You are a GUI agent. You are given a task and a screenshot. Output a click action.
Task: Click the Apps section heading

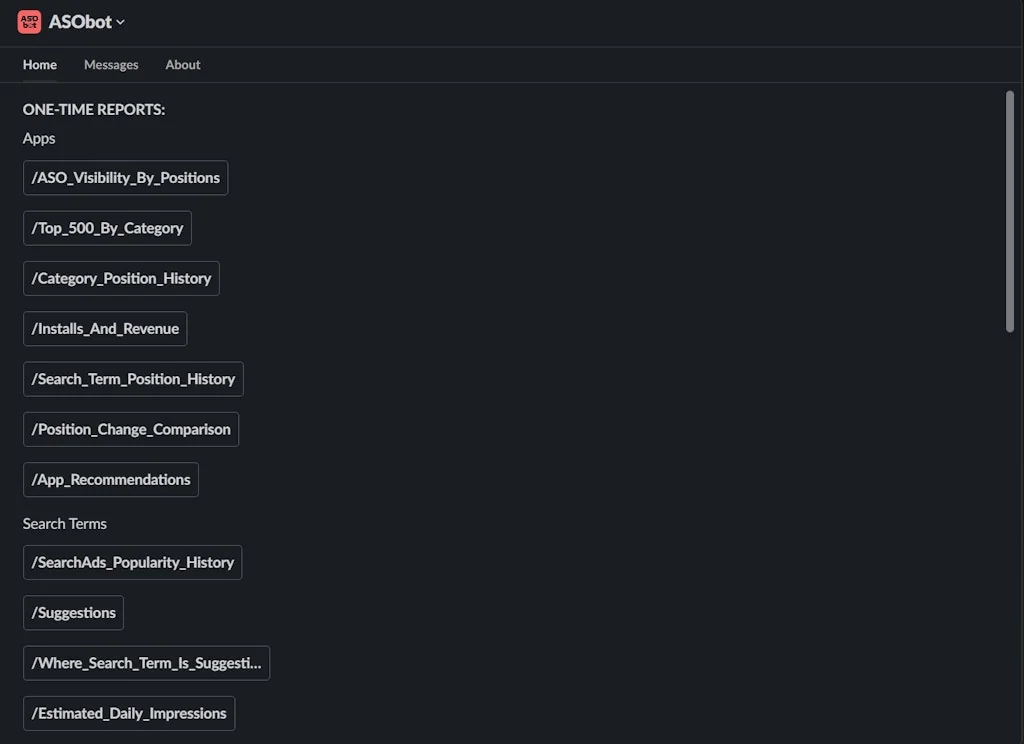(39, 138)
